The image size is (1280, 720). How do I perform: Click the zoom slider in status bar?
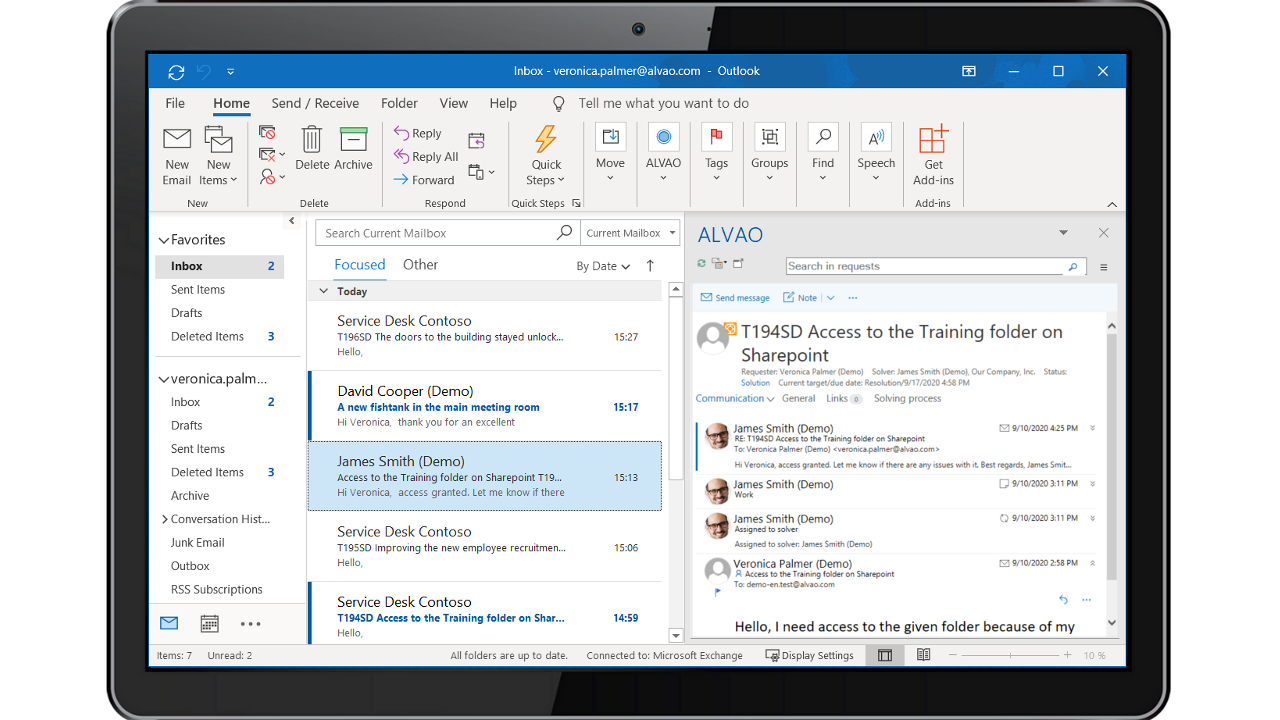[1010, 655]
